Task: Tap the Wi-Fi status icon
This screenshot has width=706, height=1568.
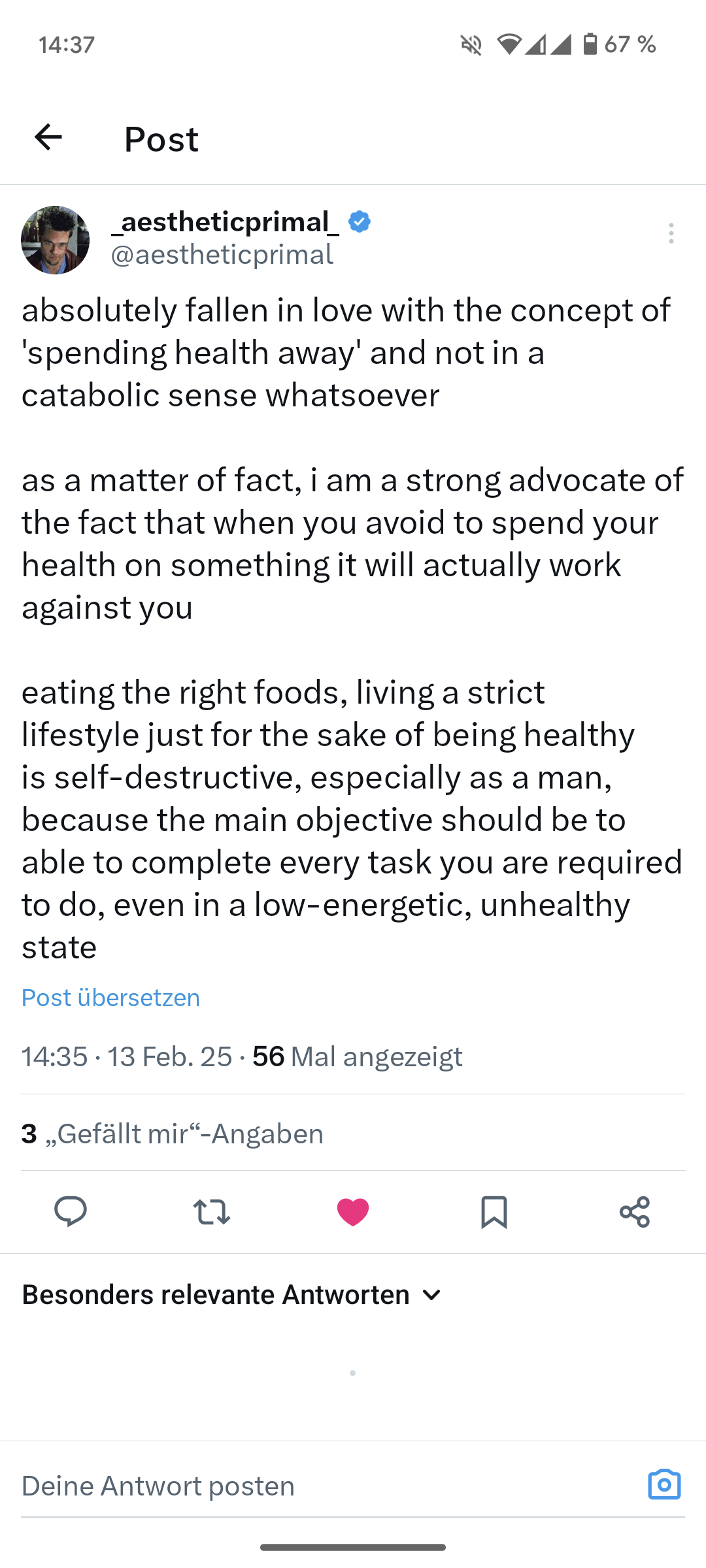Action: click(x=509, y=44)
